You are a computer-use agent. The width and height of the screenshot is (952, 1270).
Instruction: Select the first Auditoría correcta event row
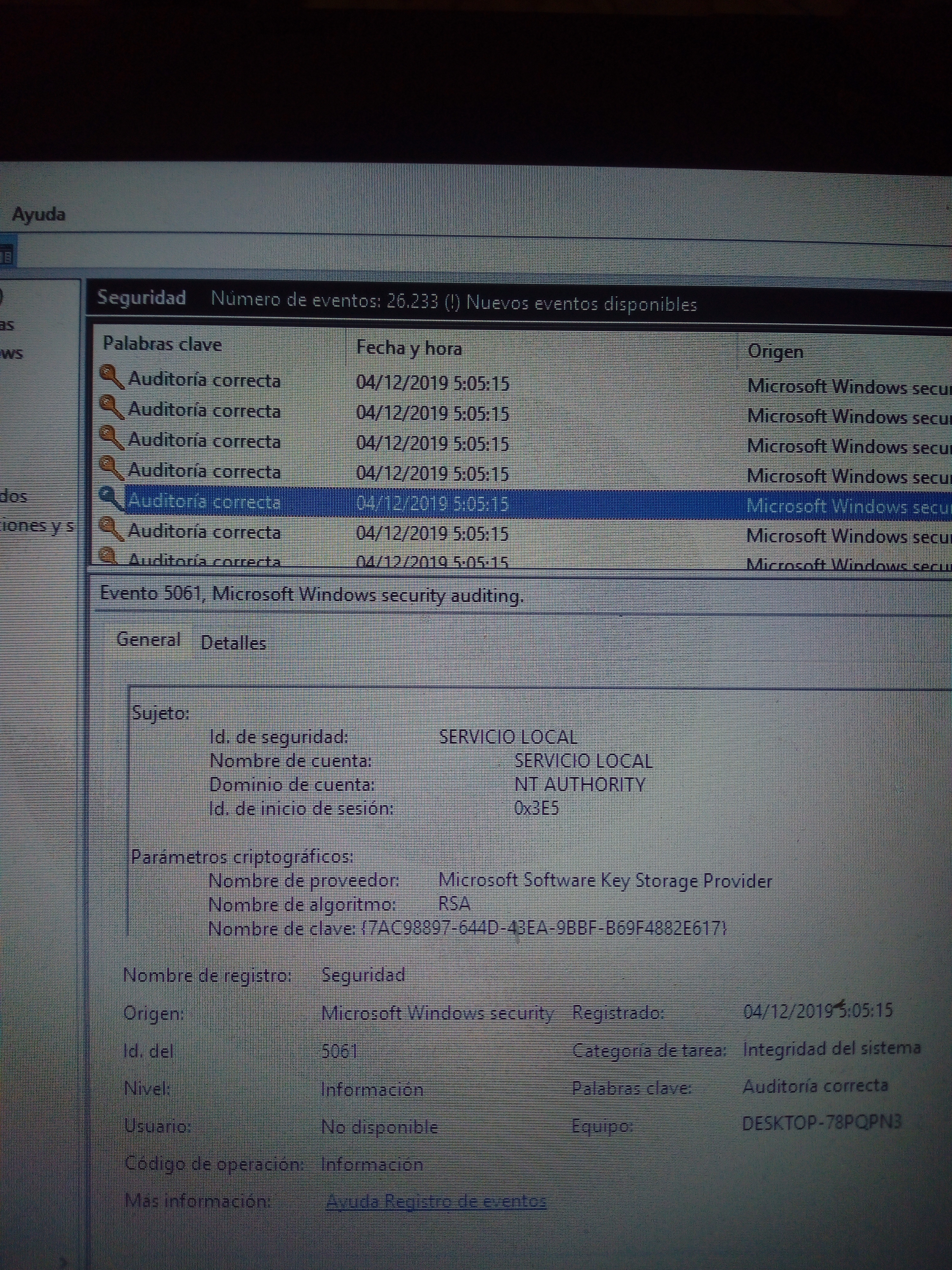coord(204,380)
